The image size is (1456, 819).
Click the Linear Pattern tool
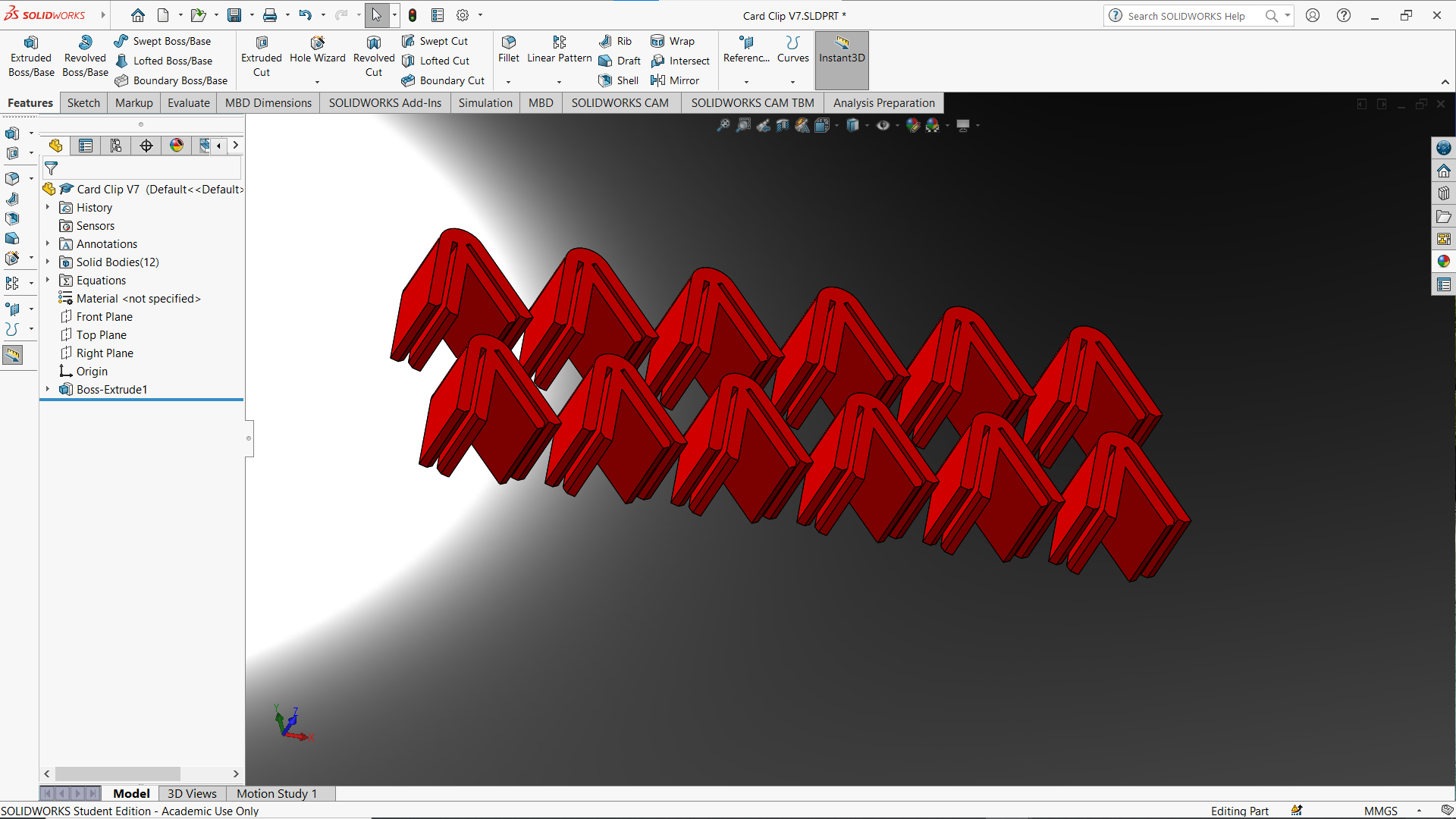559,50
